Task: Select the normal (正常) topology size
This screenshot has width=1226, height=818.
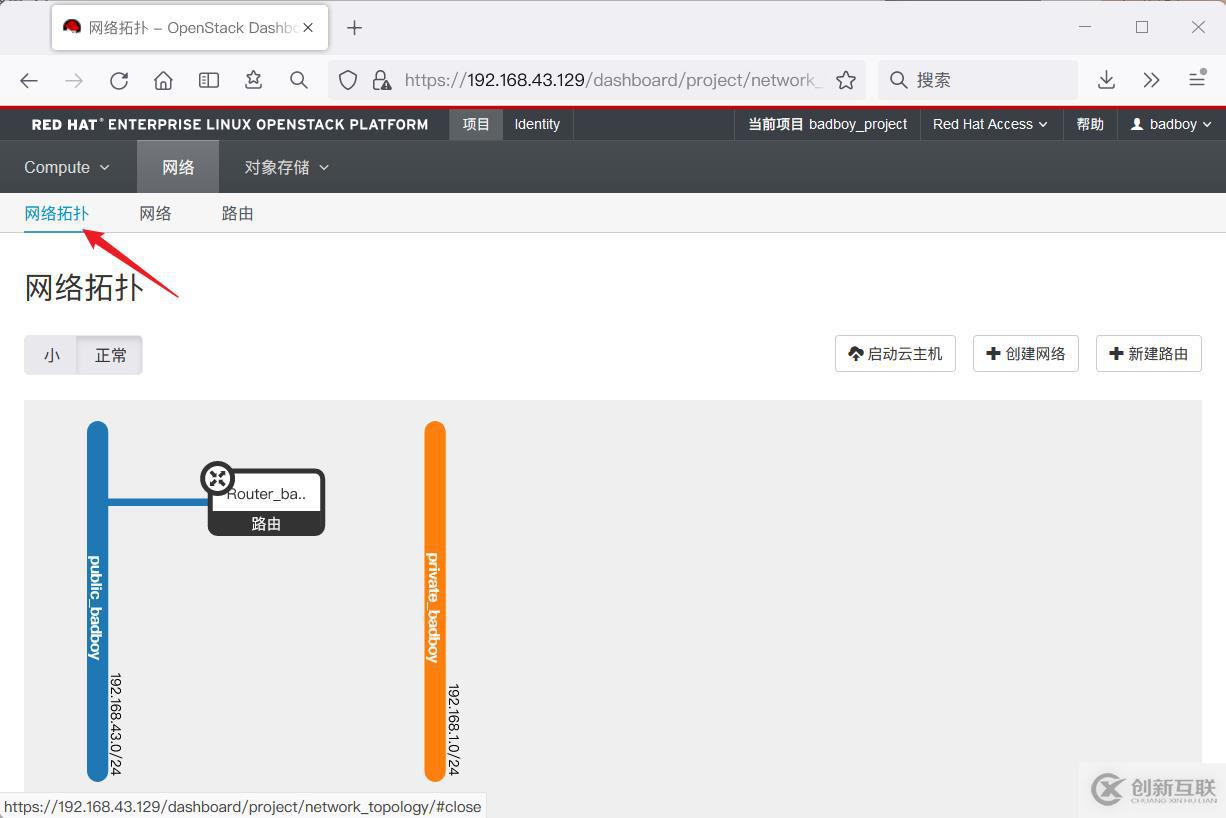Action: (110, 355)
